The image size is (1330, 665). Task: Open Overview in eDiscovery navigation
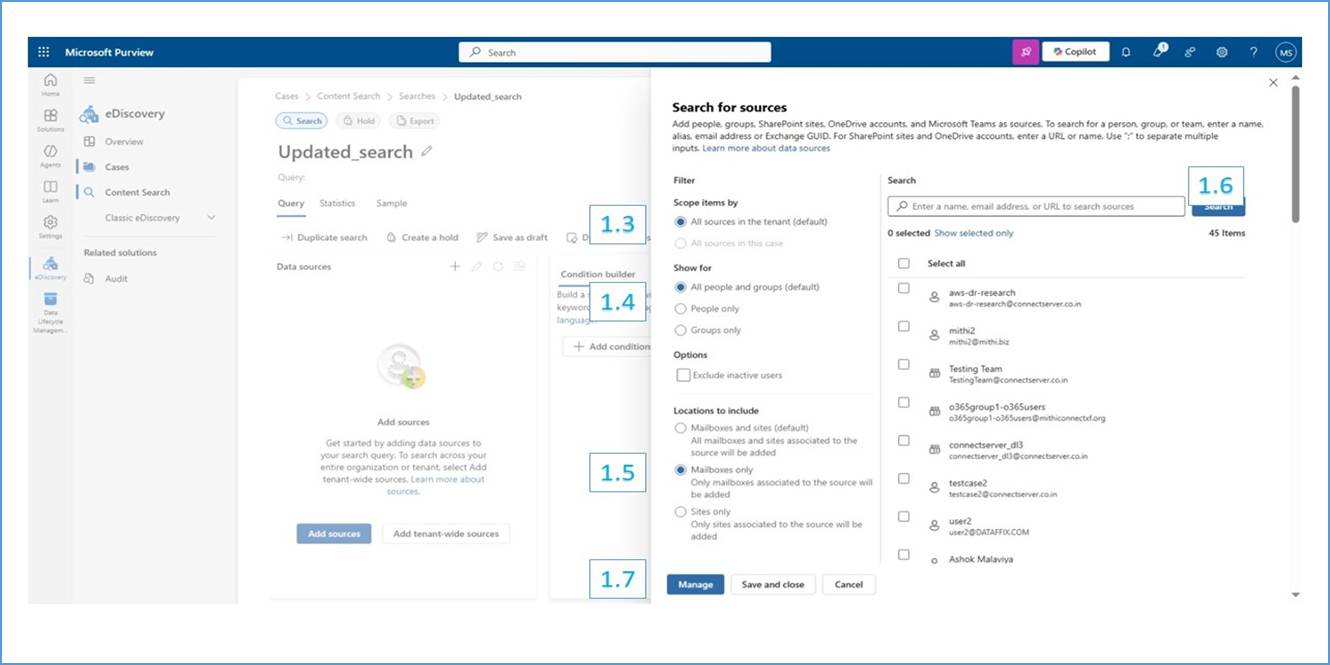(124, 142)
